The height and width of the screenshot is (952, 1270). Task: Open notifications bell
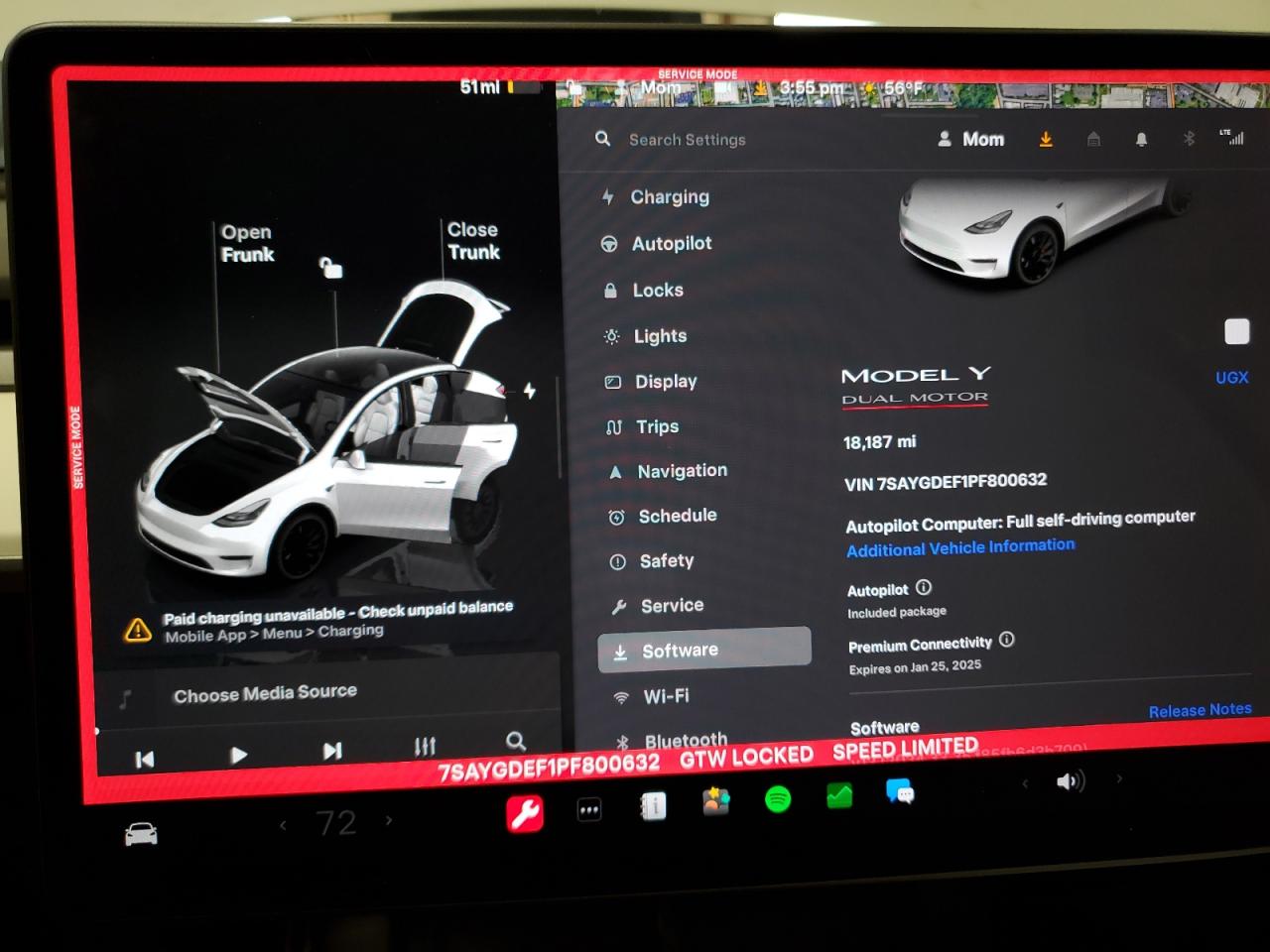tap(1141, 140)
